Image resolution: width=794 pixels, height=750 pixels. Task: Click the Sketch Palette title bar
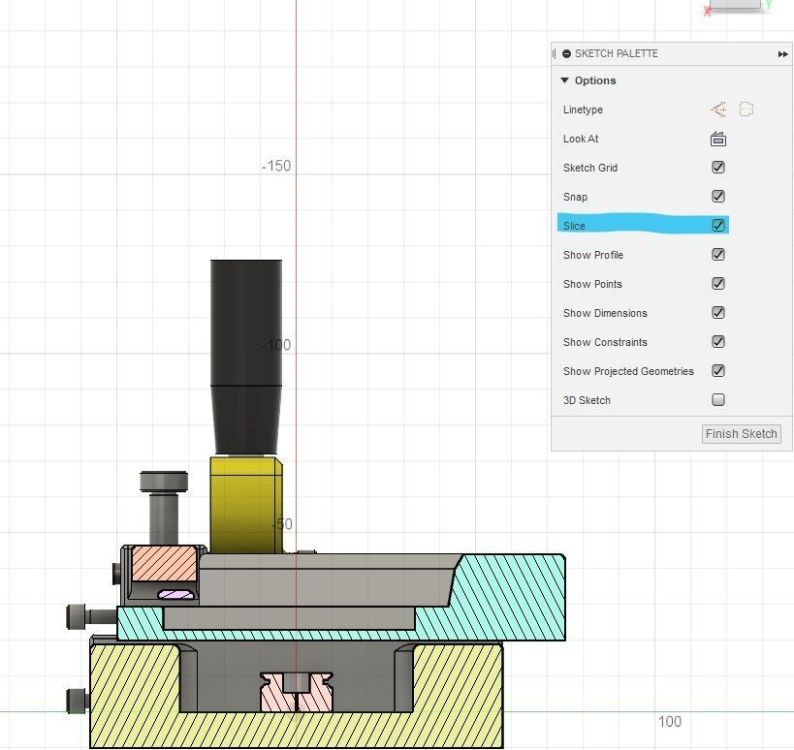671,54
